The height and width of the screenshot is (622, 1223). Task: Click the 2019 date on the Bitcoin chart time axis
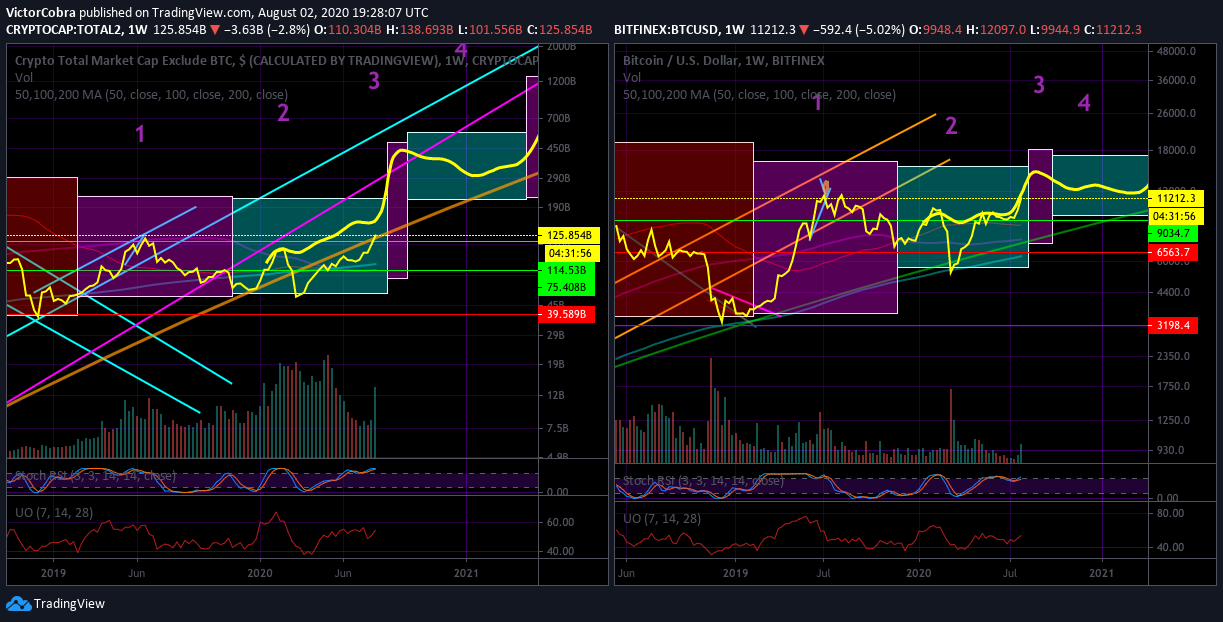(x=735, y=574)
